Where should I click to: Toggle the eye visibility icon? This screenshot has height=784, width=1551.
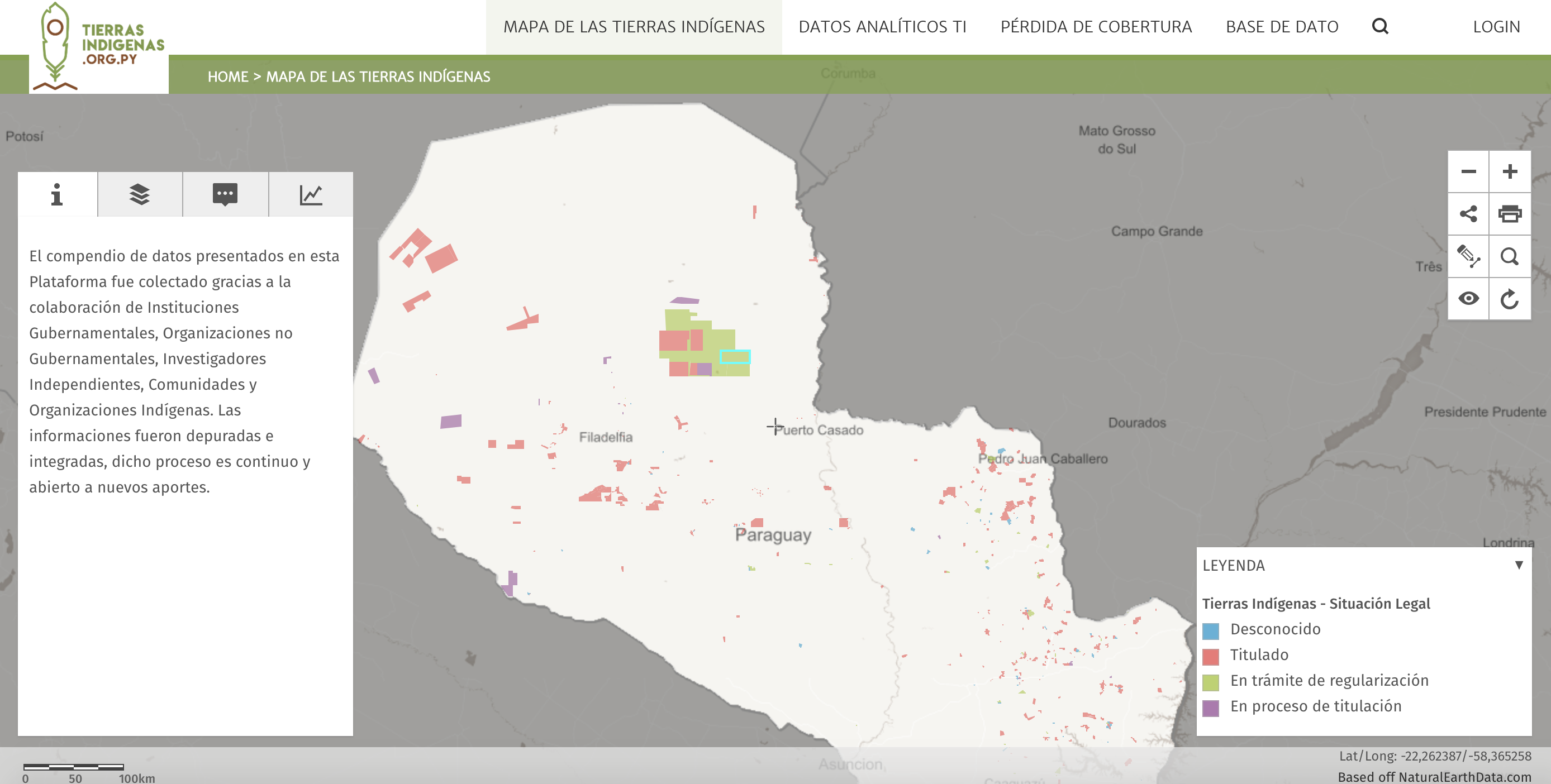click(1468, 298)
